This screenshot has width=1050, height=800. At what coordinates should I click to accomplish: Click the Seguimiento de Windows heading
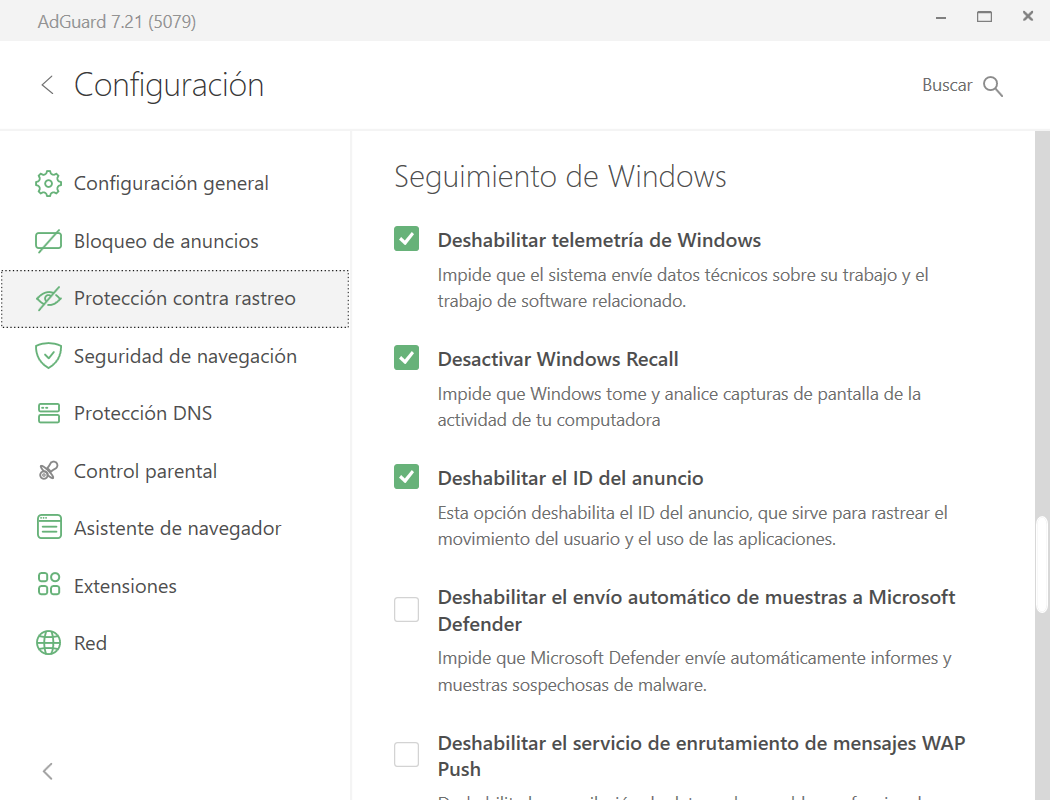pyautogui.click(x=560, y=177)
